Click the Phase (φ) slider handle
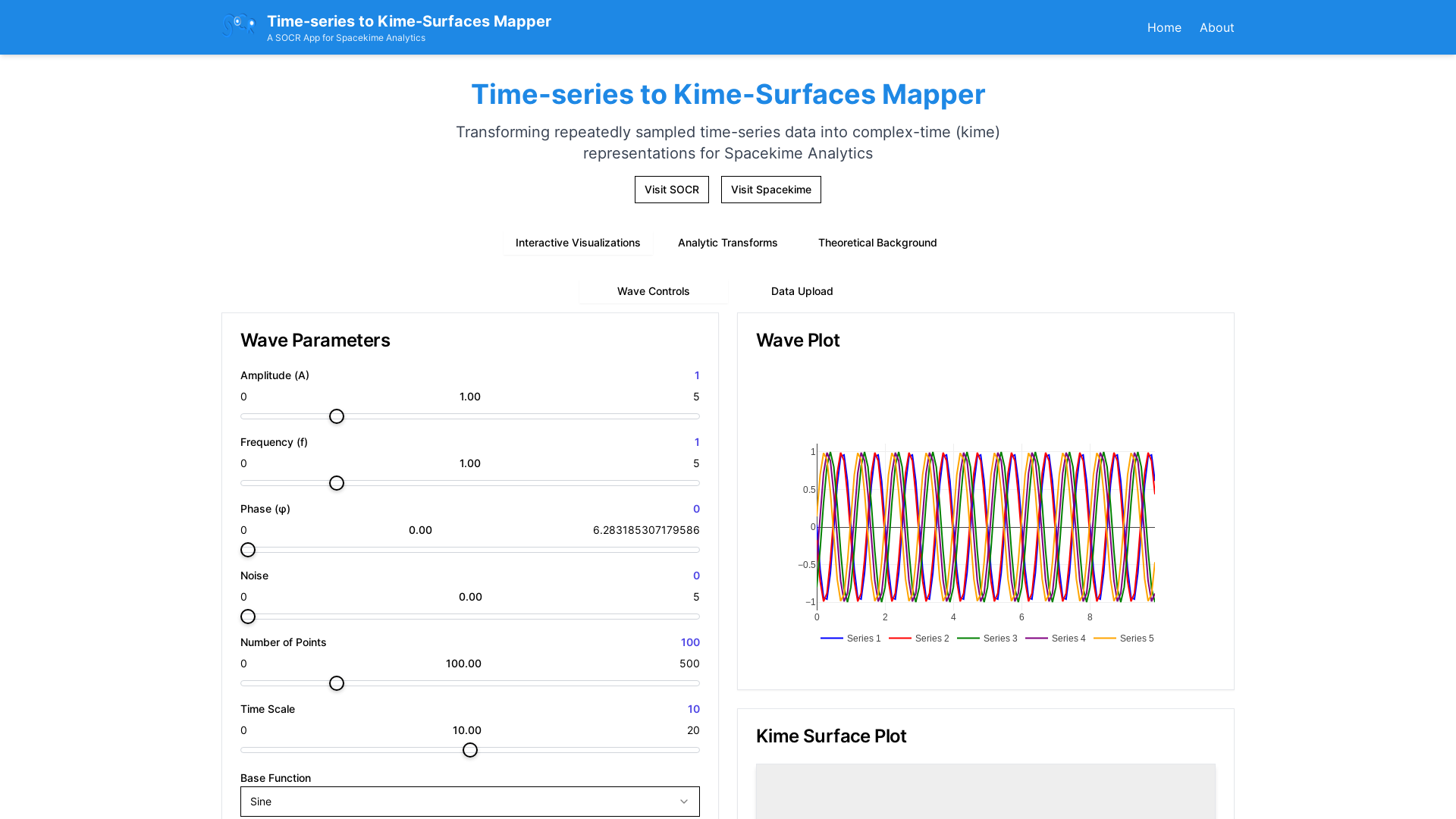Image resolution: width=1456 pixels, height=819 pixels. (x=248, y=549)
